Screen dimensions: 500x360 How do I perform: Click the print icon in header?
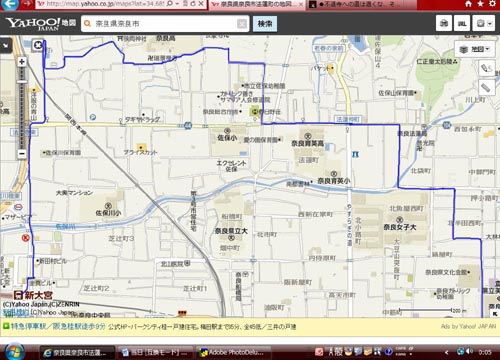[444, 23]
